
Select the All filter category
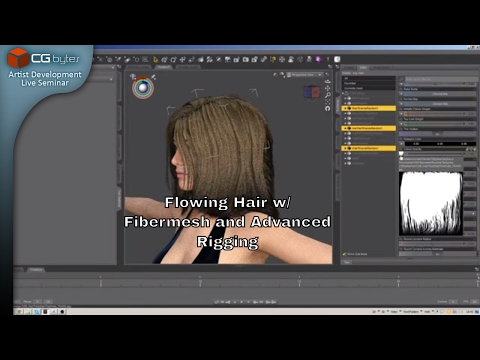[x=369, y=78]
